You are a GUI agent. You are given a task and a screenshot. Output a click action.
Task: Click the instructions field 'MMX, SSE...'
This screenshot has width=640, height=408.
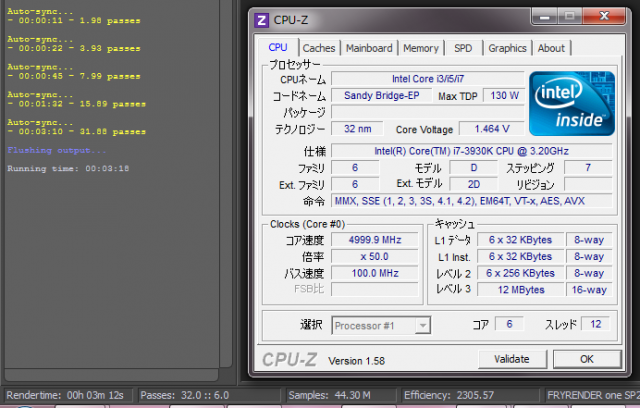pyautogui.click(x=471, y=201)
